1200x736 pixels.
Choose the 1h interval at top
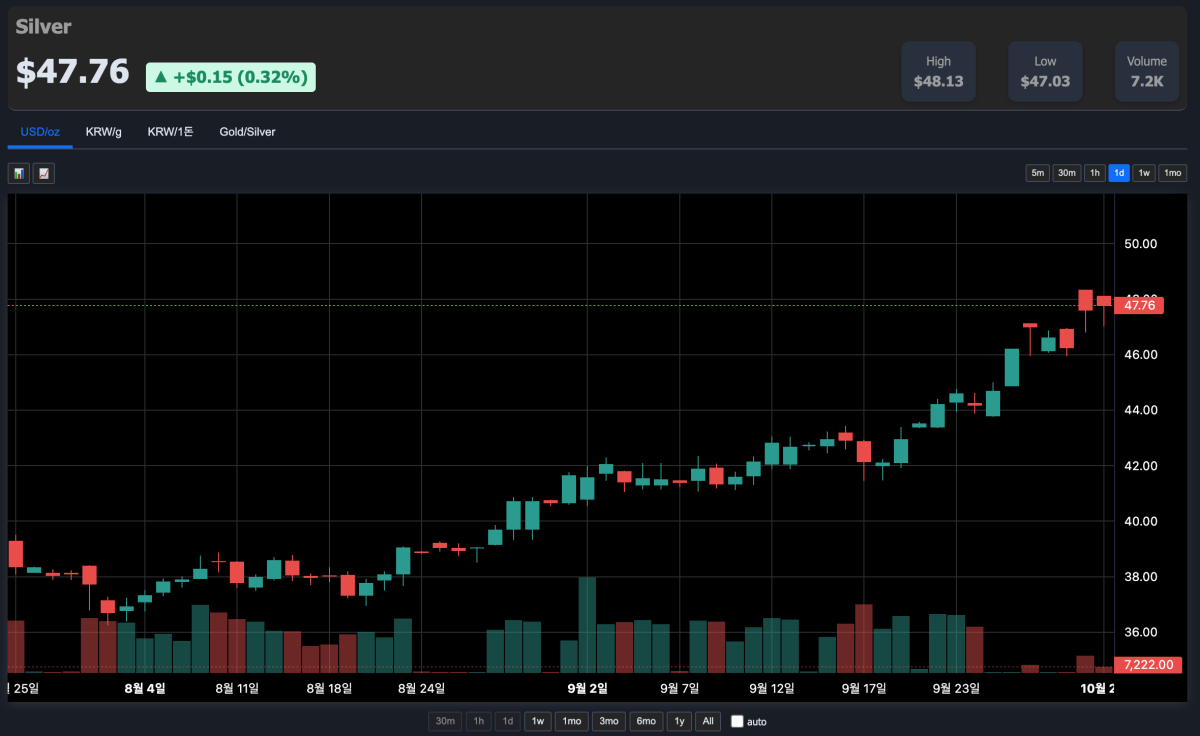pos(1095,173)
